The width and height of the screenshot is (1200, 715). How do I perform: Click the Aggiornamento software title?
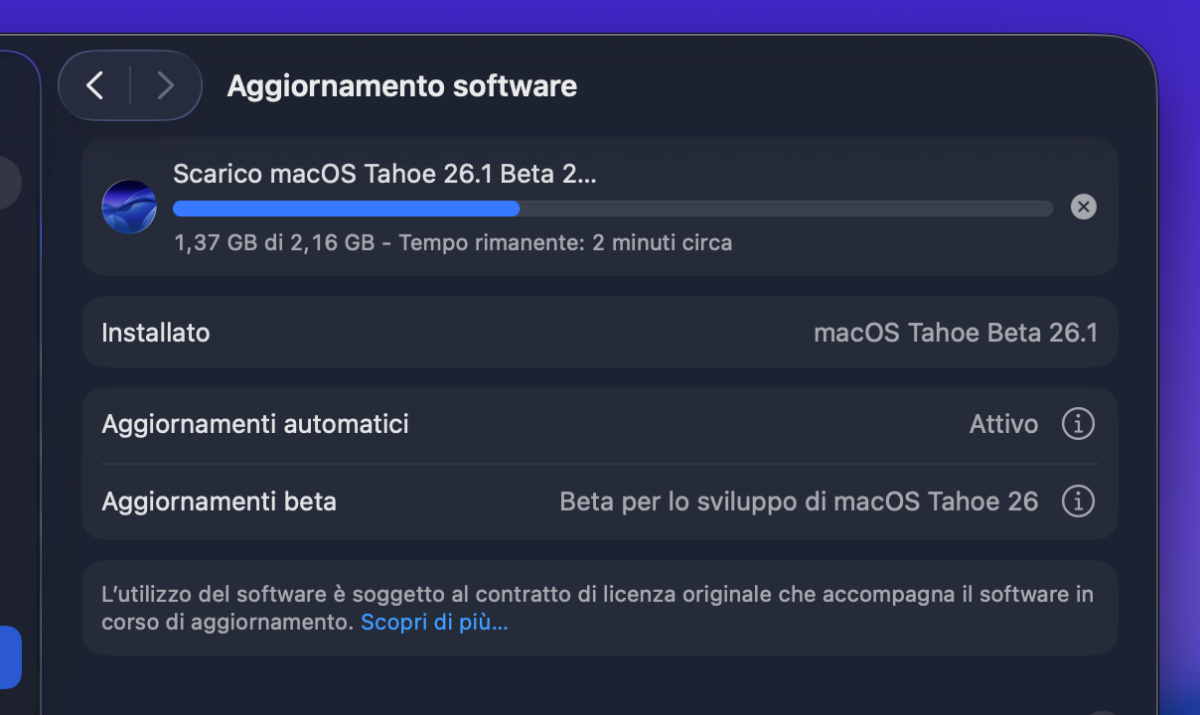click(x=402, y=86)
